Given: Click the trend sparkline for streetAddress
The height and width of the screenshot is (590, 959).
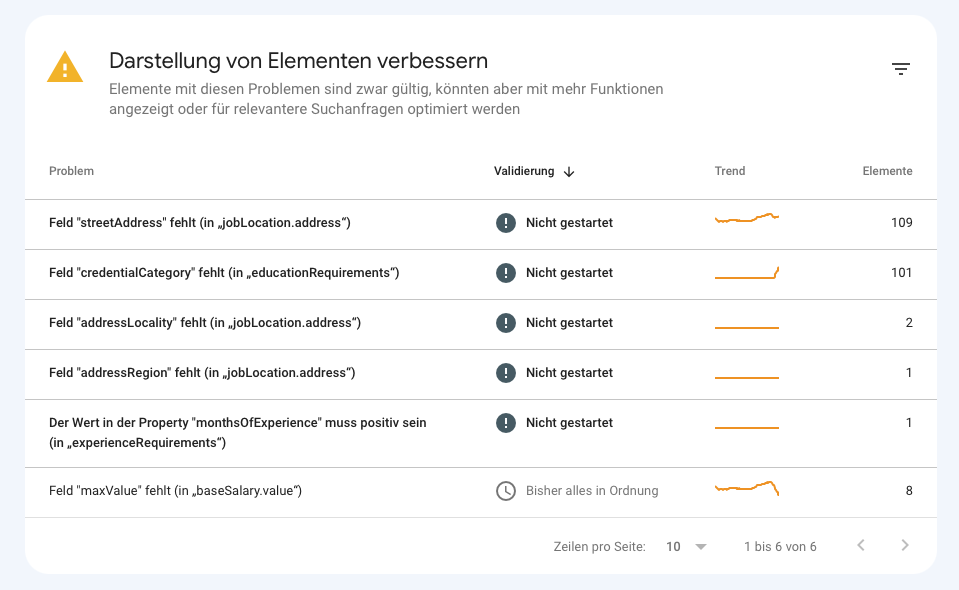Looking at the screenshot, I should (x=747, y=219).
